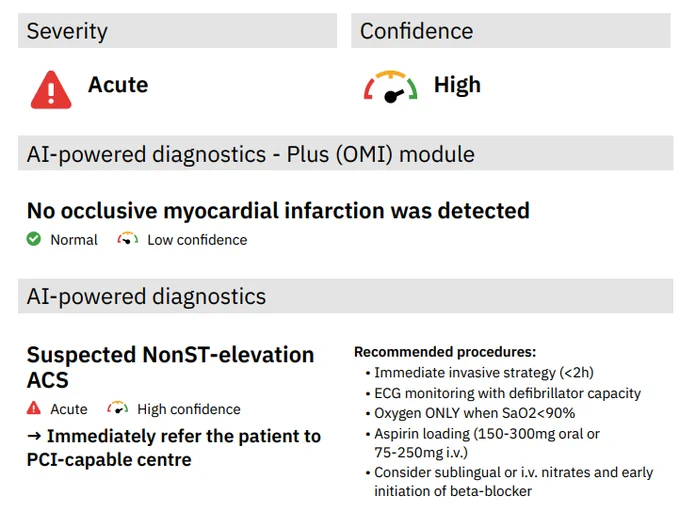This screenshot has height=511, width=680.
Task: Click the Low confidence gauge icon
Action: tap(128, 239)
